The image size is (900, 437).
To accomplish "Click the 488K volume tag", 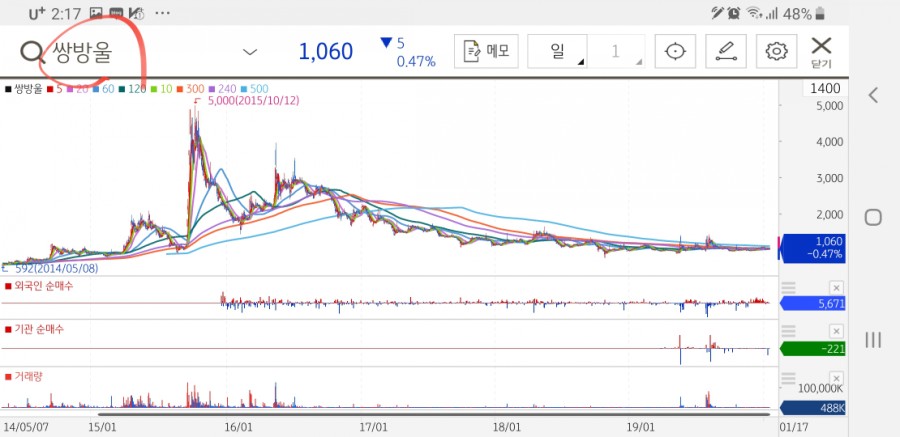I will click(813, 408).
